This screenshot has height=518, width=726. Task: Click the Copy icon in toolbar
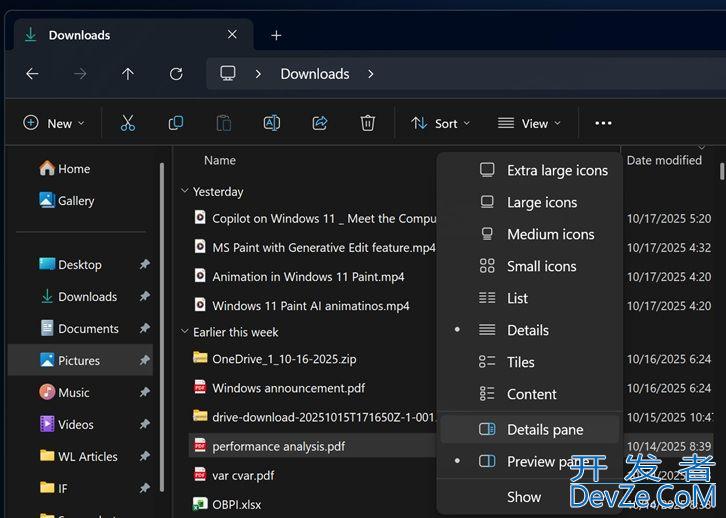176,123
